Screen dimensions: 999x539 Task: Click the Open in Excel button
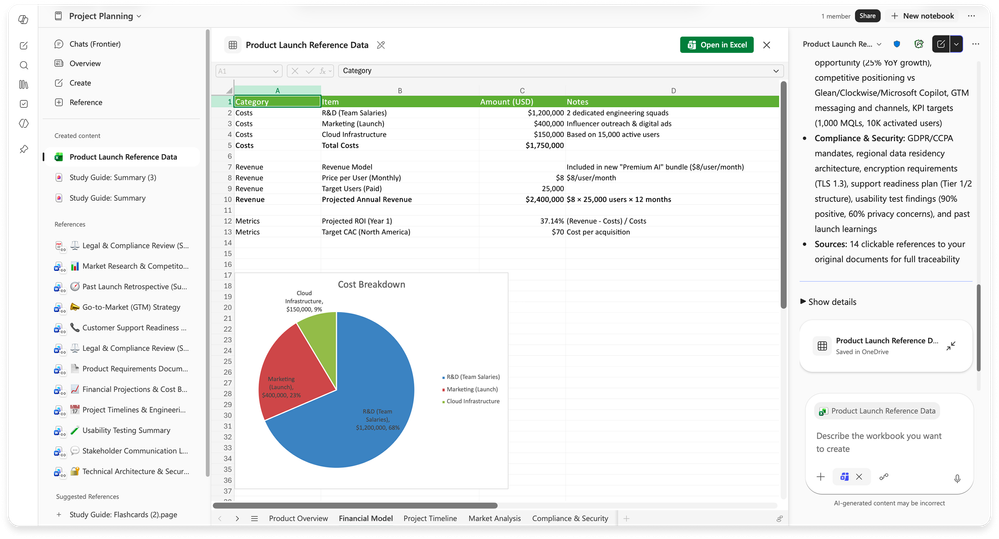[x=717, y=45]
